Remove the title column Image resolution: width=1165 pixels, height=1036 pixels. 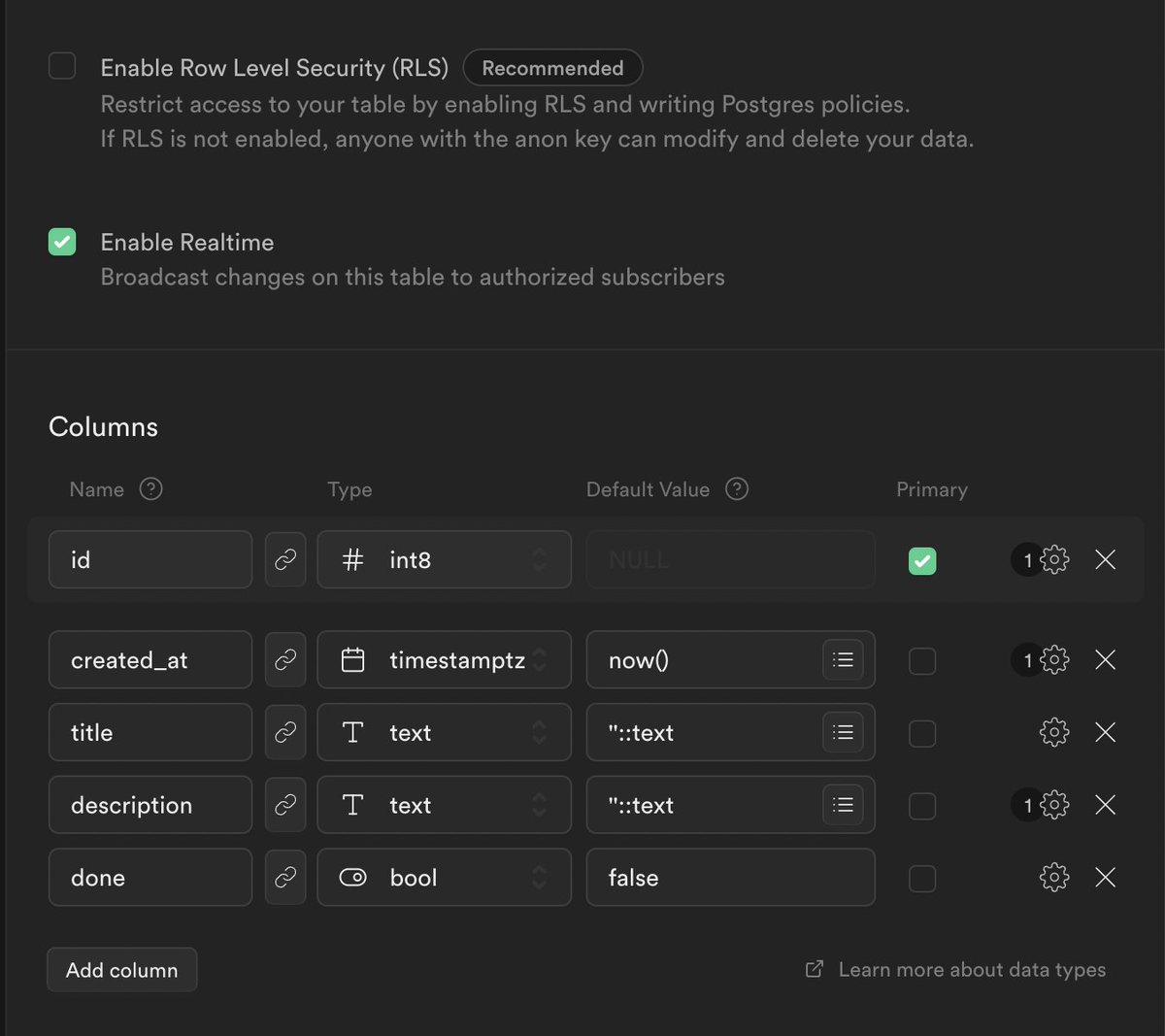tap(1105, 732)
